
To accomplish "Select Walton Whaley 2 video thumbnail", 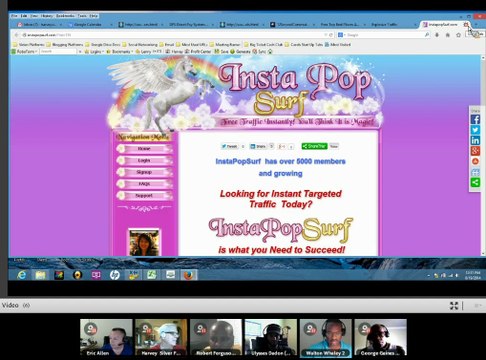I will (326, 338).
